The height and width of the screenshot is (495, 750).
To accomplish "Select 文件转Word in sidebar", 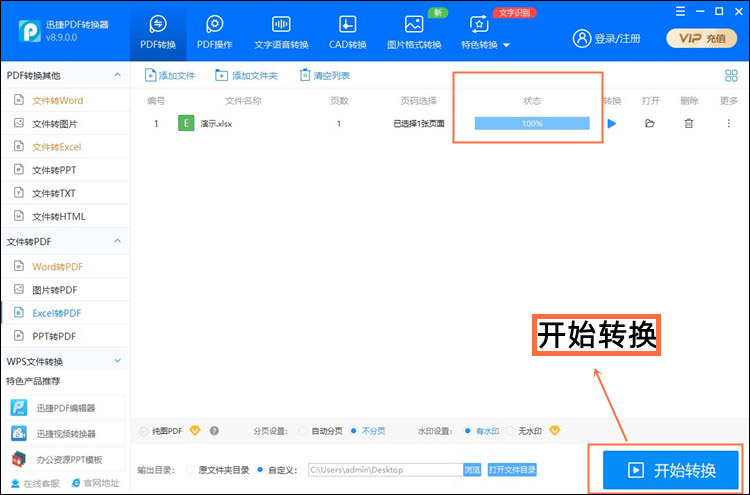I will [x=66, y=100].
